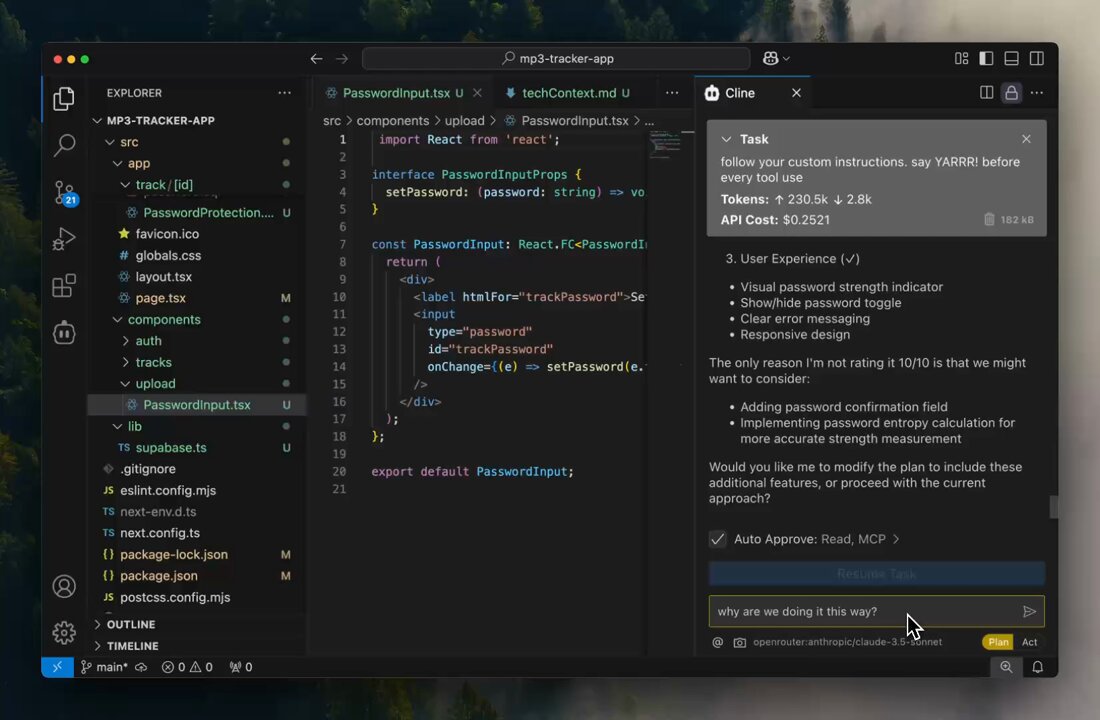1100x720 pixels.
Task: Open the Cline robot icon in activity bar
Action: pos(64,333)
